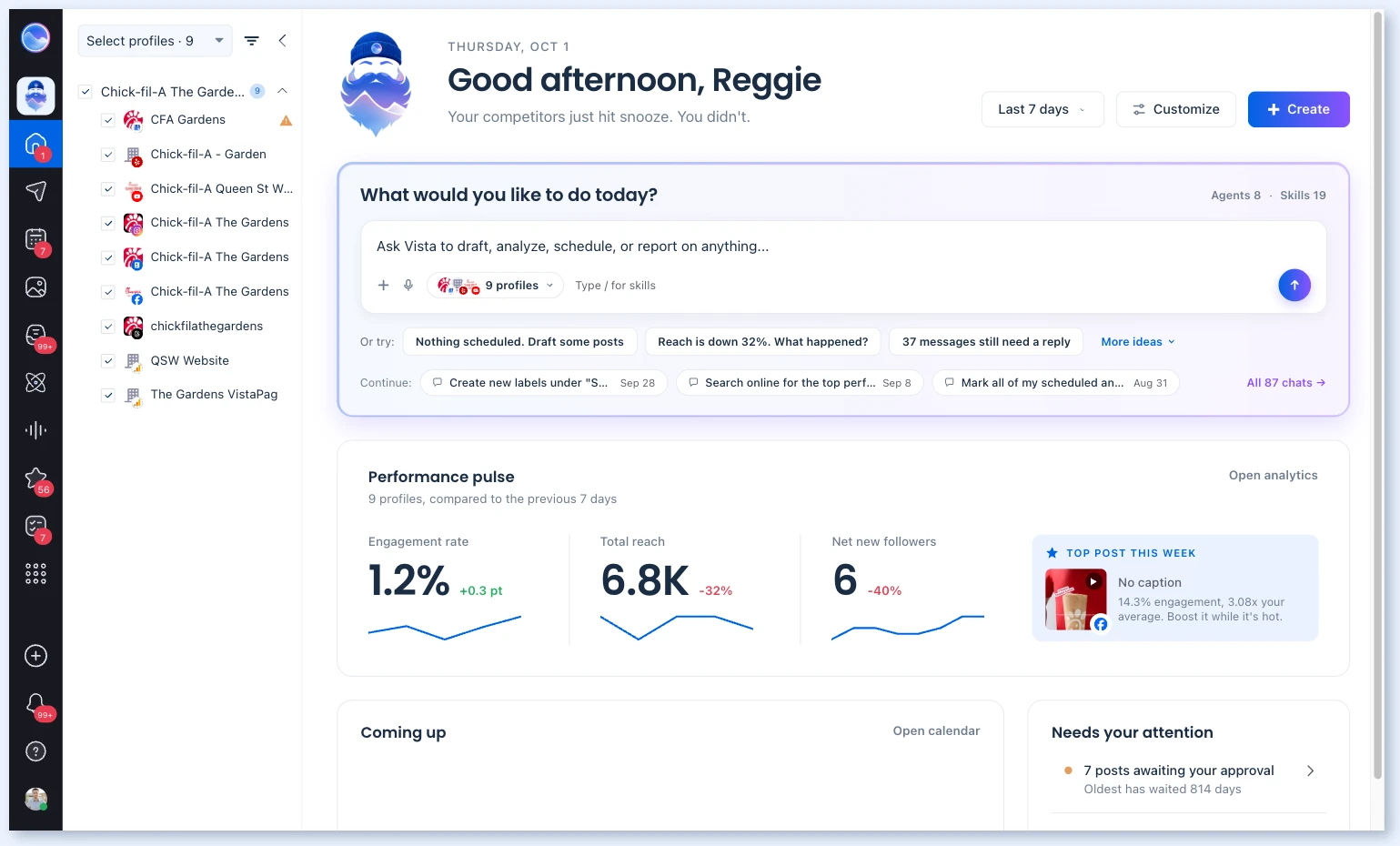Click the '7 posts awaiting your approval' row
Image resolution: width=1400 pixels, height=846 pixels.
pyautogui.click(x=1188, y=780)
